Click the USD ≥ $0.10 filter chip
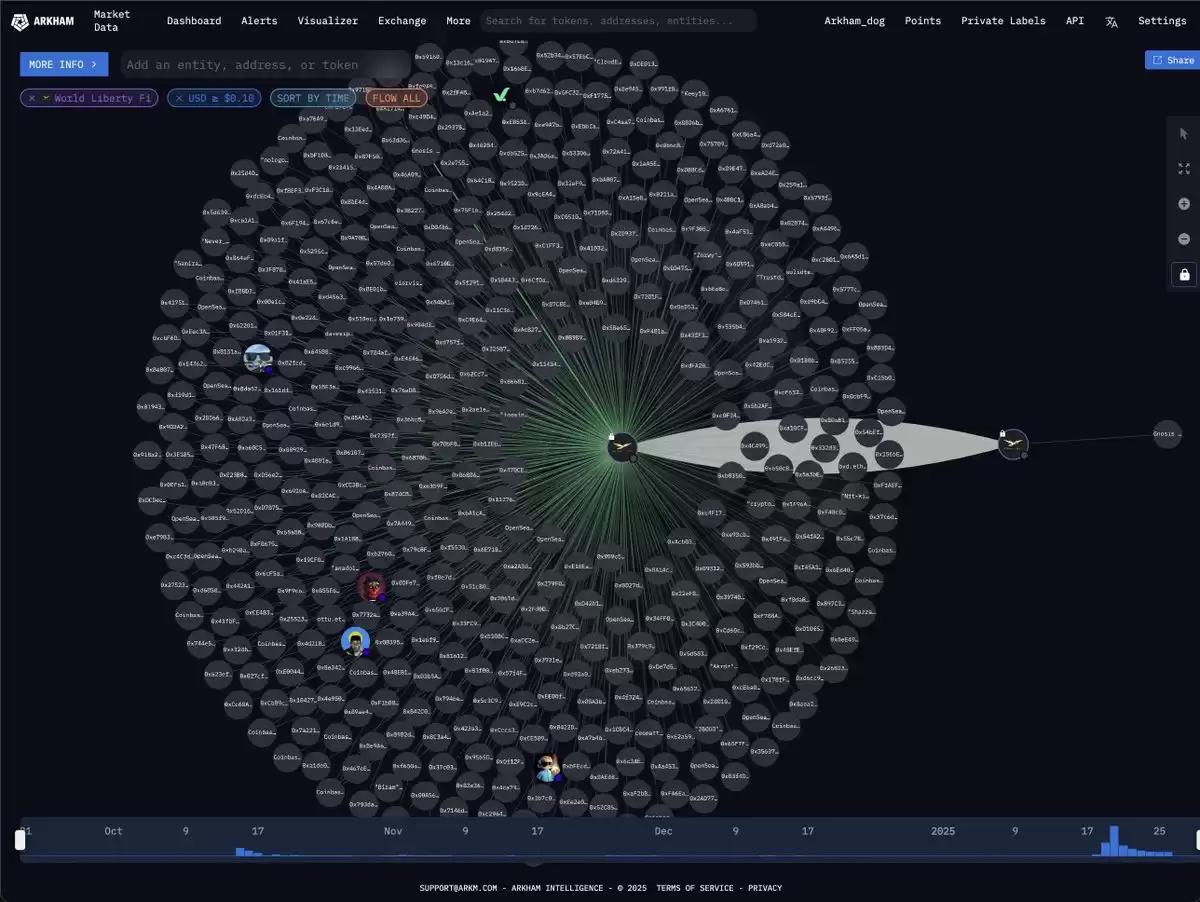1200x902 pixels. click(212, 98)
